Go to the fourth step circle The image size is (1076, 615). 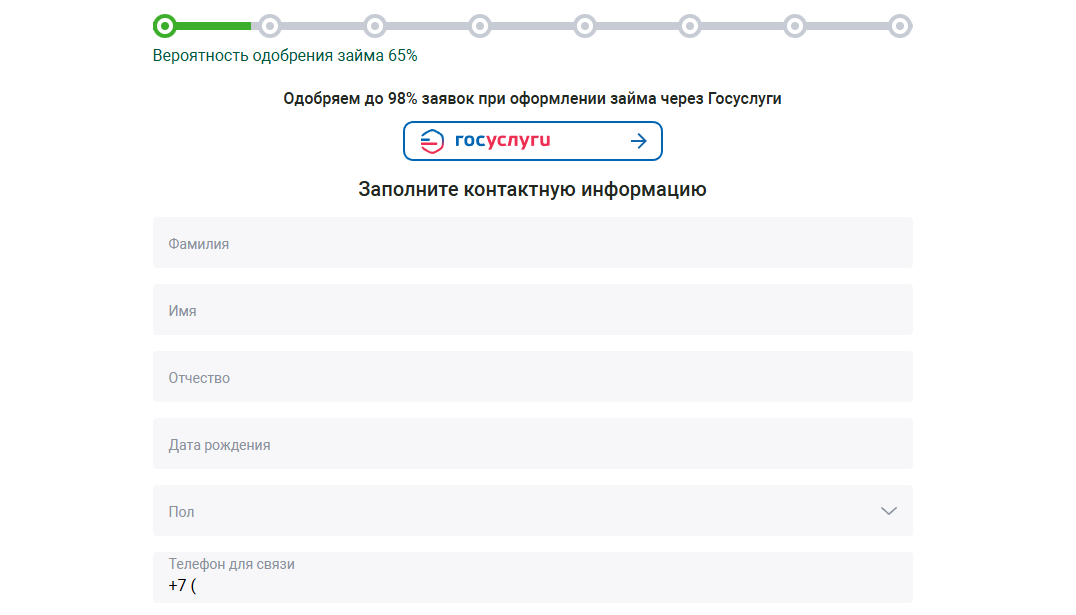click(x=480, y=26)
